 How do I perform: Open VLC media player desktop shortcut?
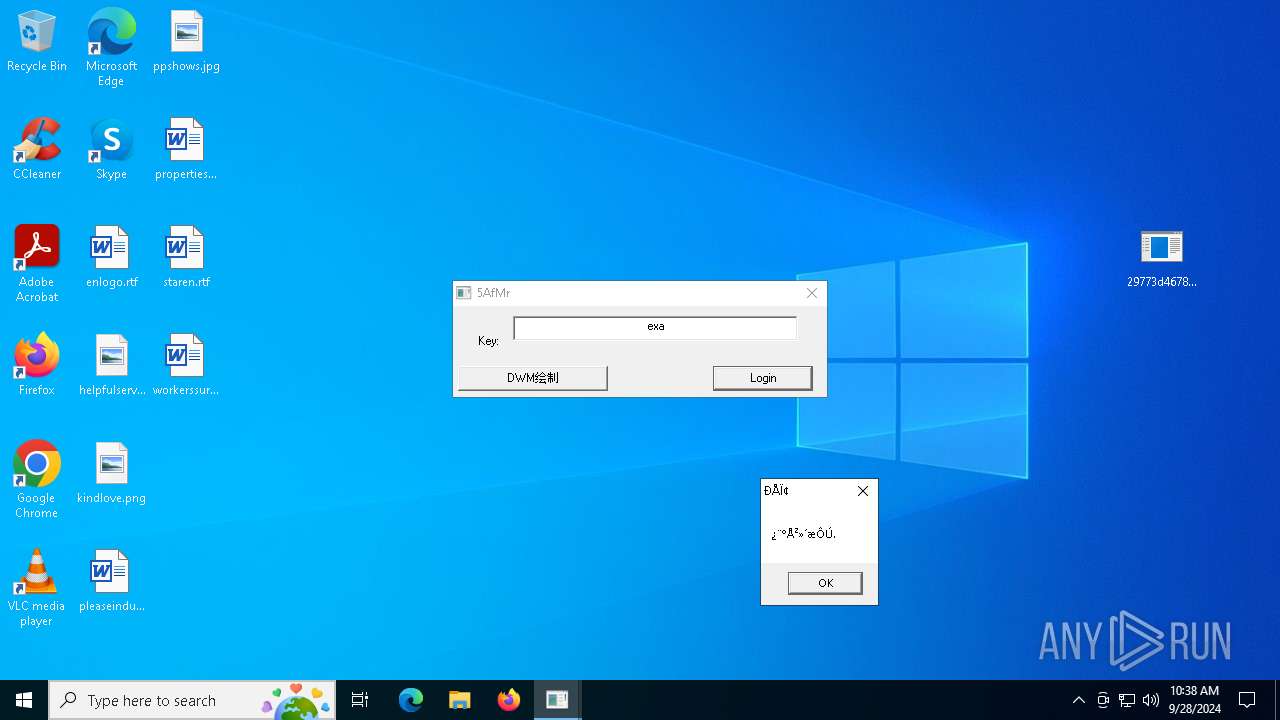[37, 588]
